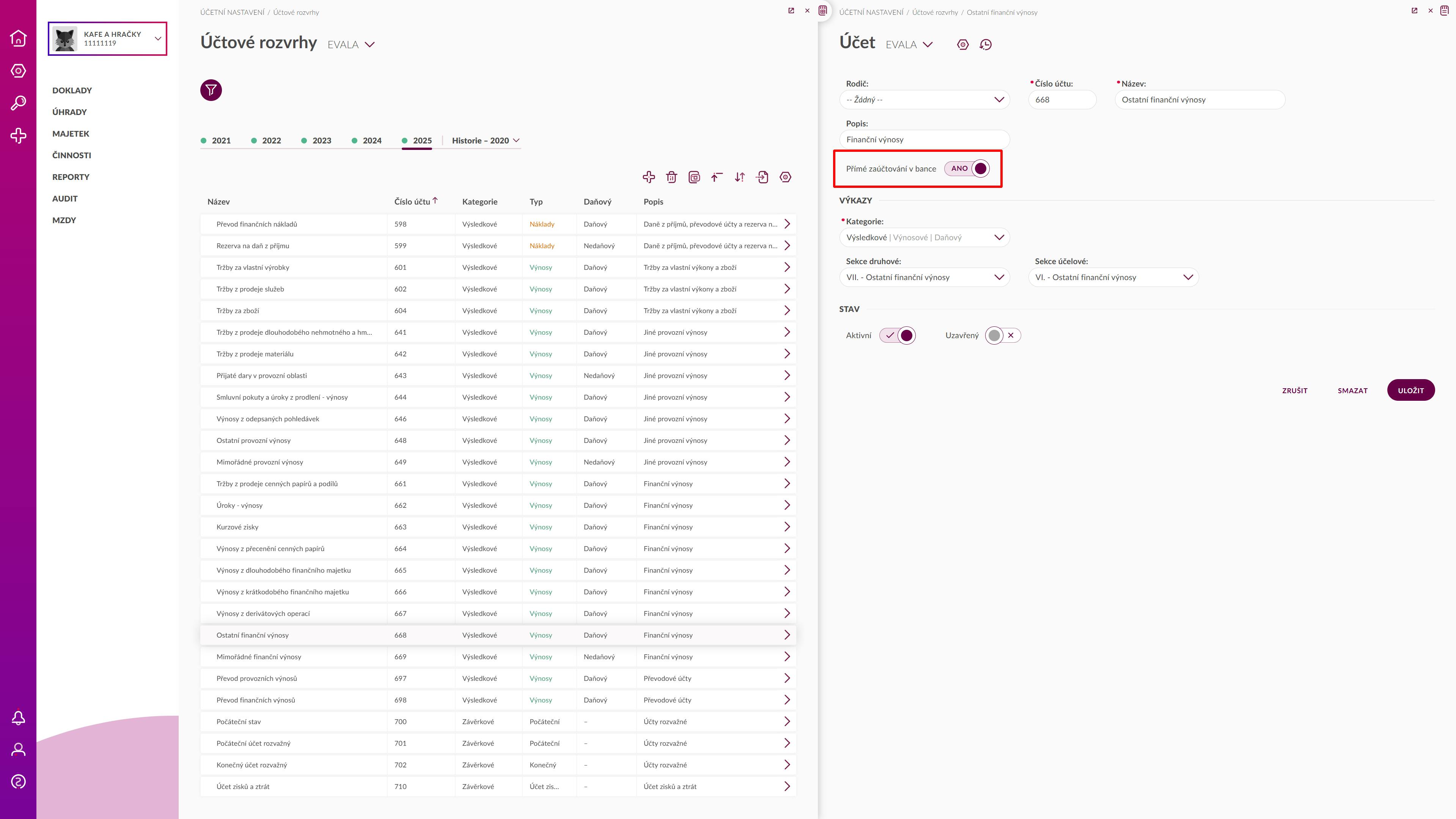Switch to the 2021 year tab

216,140
